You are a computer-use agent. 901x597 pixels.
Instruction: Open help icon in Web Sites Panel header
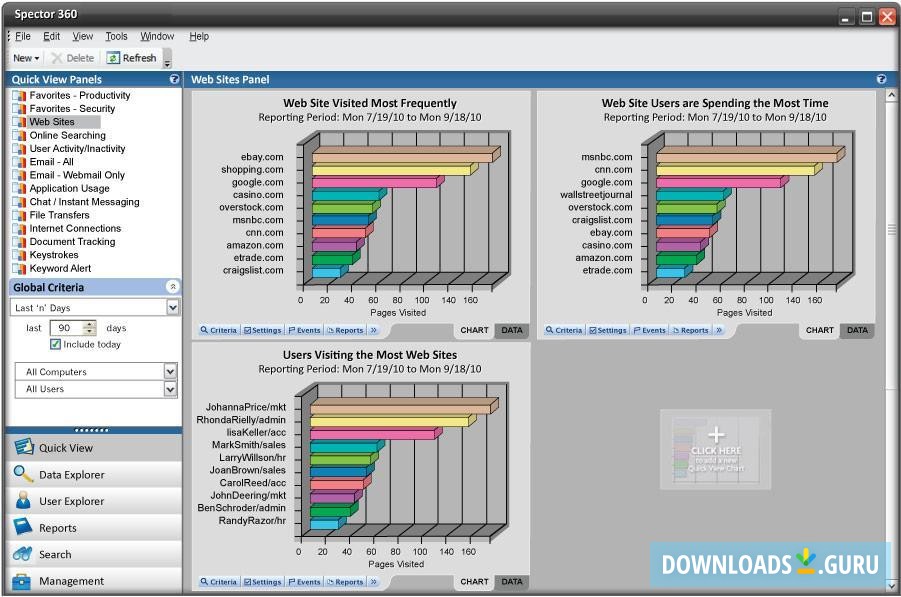coord(881,79)
